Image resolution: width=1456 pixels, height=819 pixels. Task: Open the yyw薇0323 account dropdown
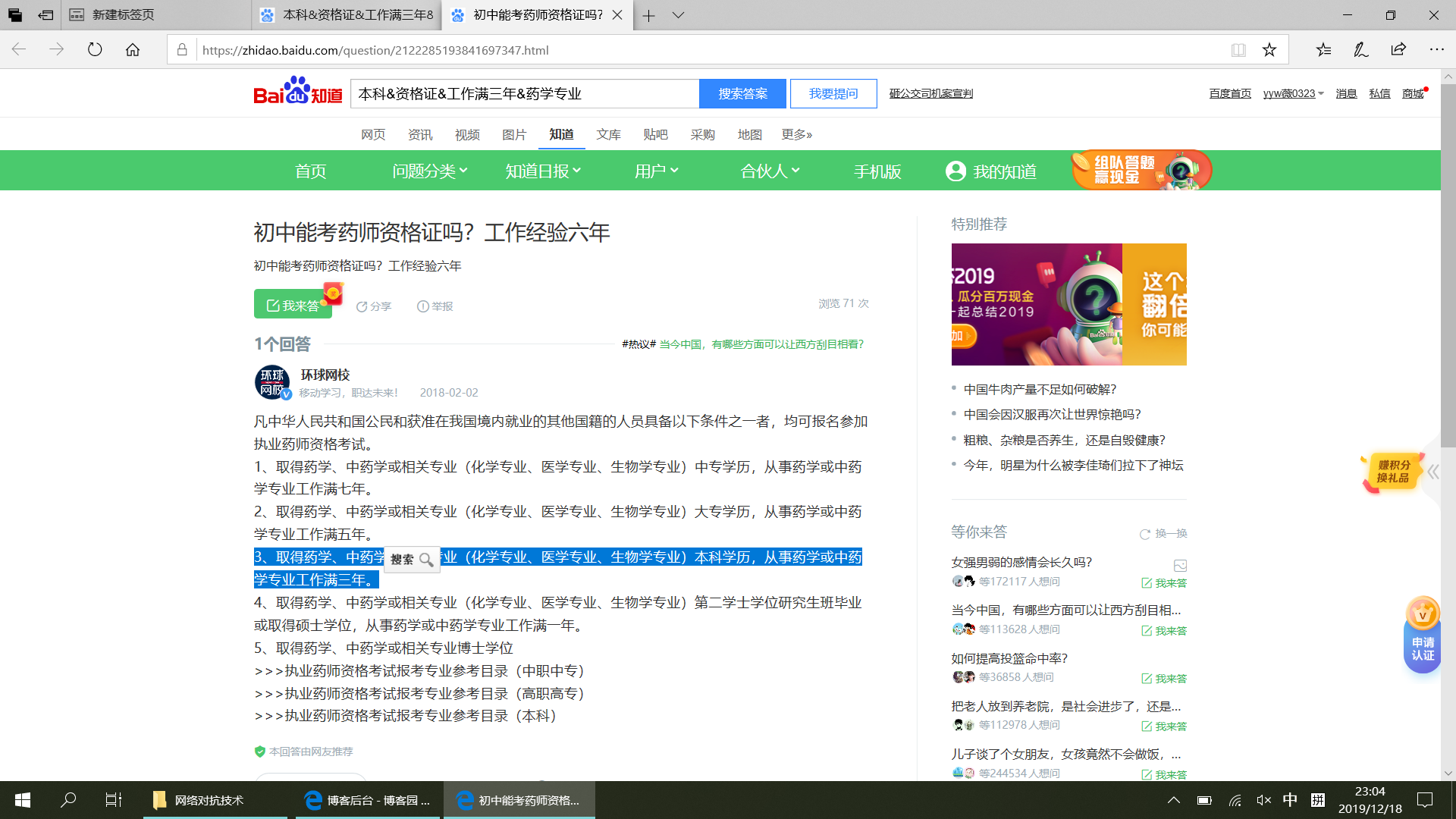(1293, 93)
